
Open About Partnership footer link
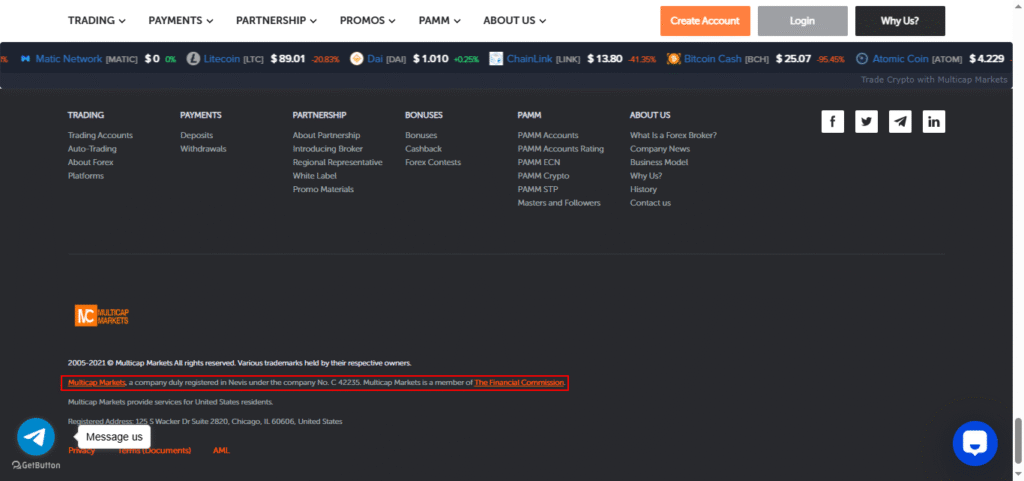pos(326,135)
